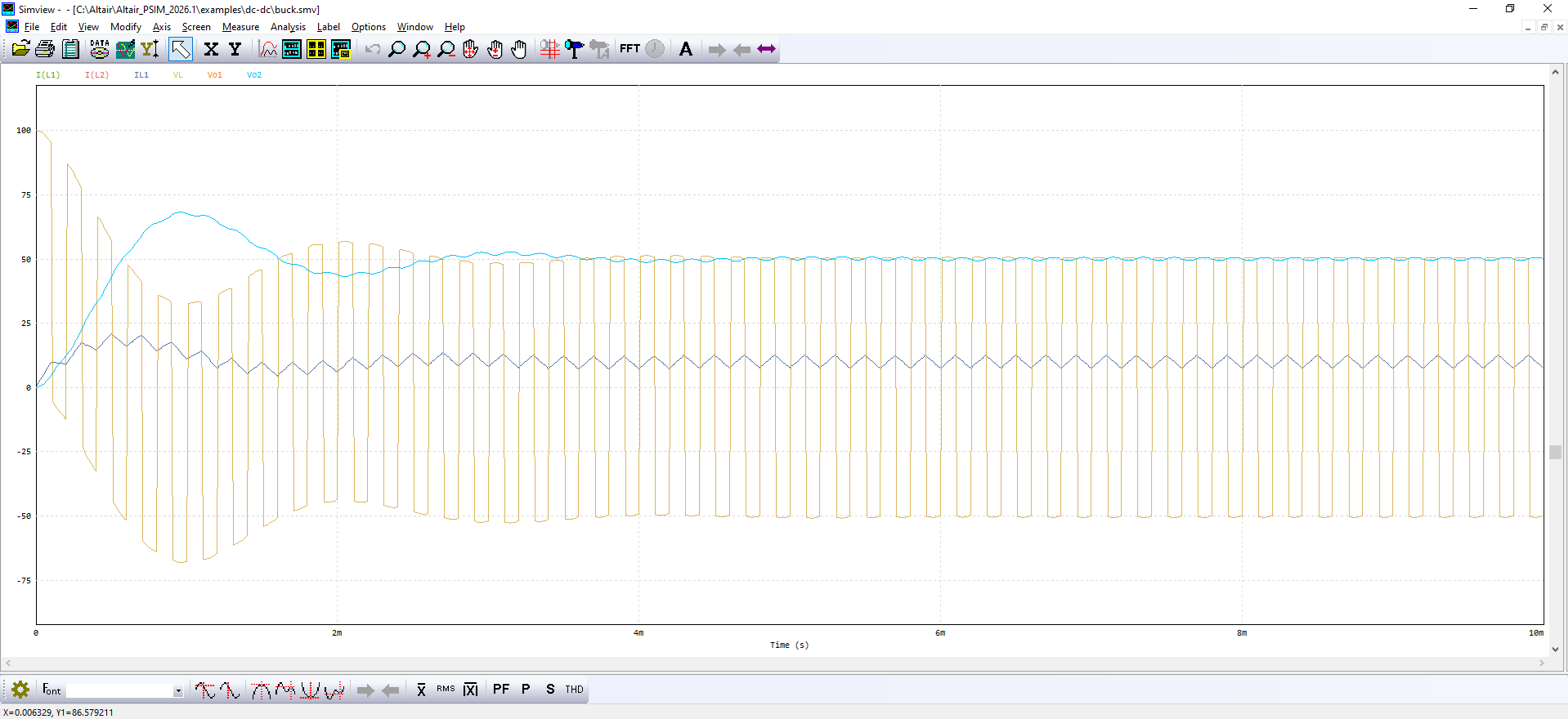Open the Options menu
The width and height of the screenshot is (1568, 719).
point(369,27)
